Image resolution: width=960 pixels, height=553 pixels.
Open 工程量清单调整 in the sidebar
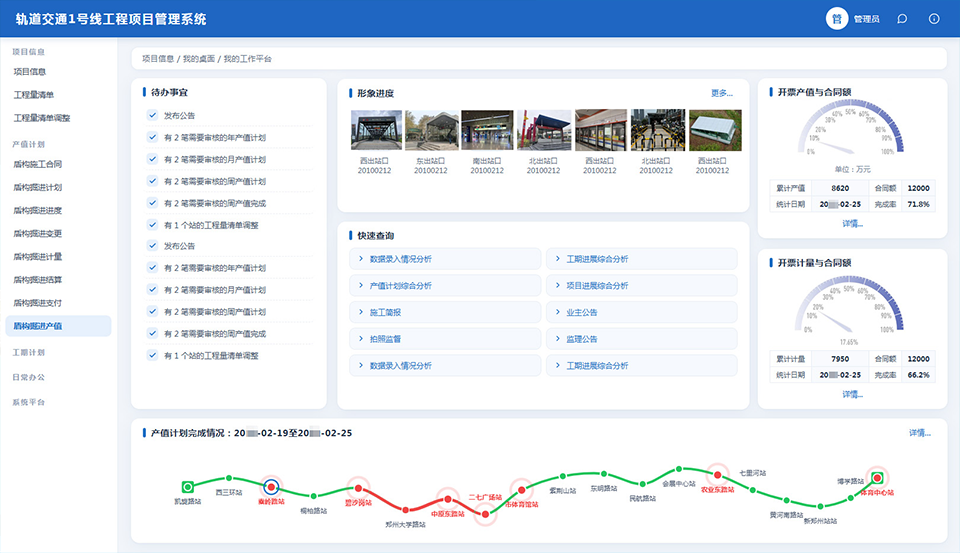[42, 118]
